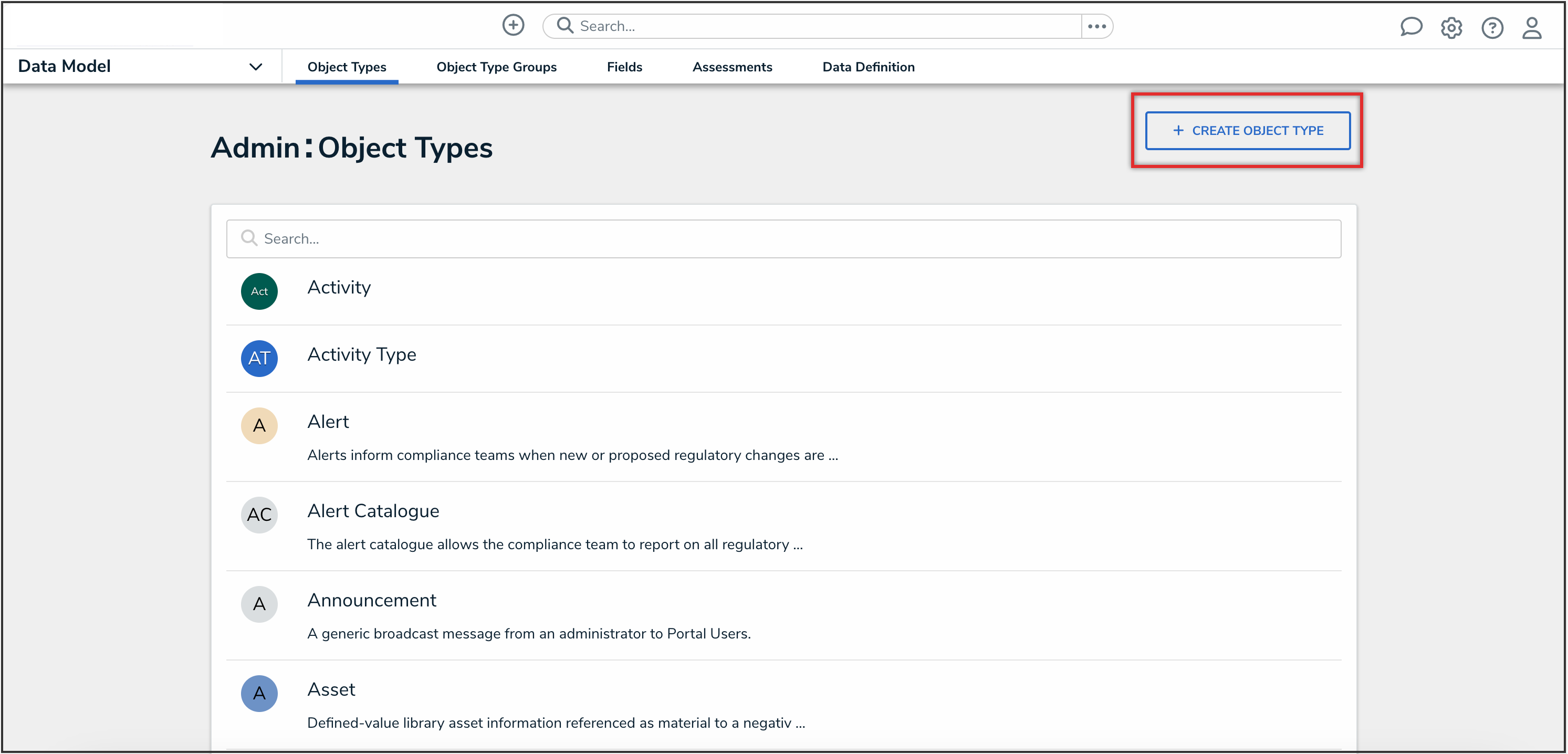Open the communications chat bubble icon
Viewport: 1568px width, 754px height.
tap(1410, 27)
